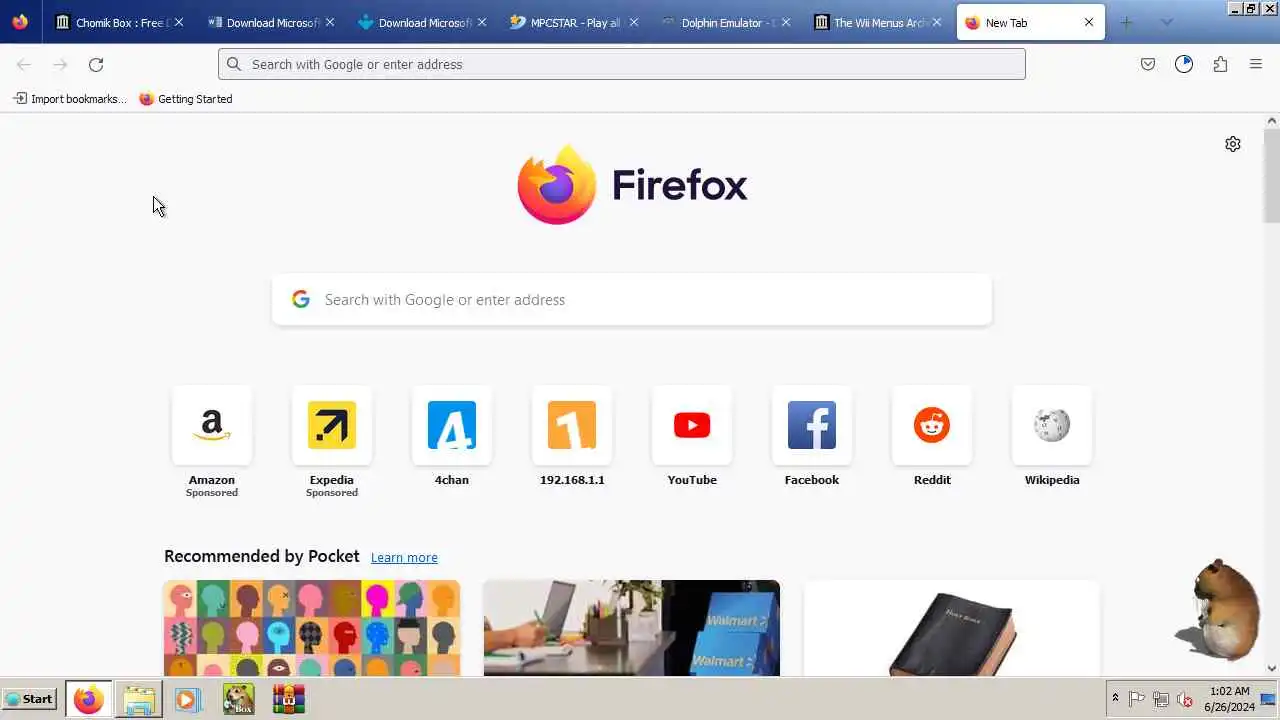
Task: Close the Dolphin Emulator tab
Action: [786, 22]
